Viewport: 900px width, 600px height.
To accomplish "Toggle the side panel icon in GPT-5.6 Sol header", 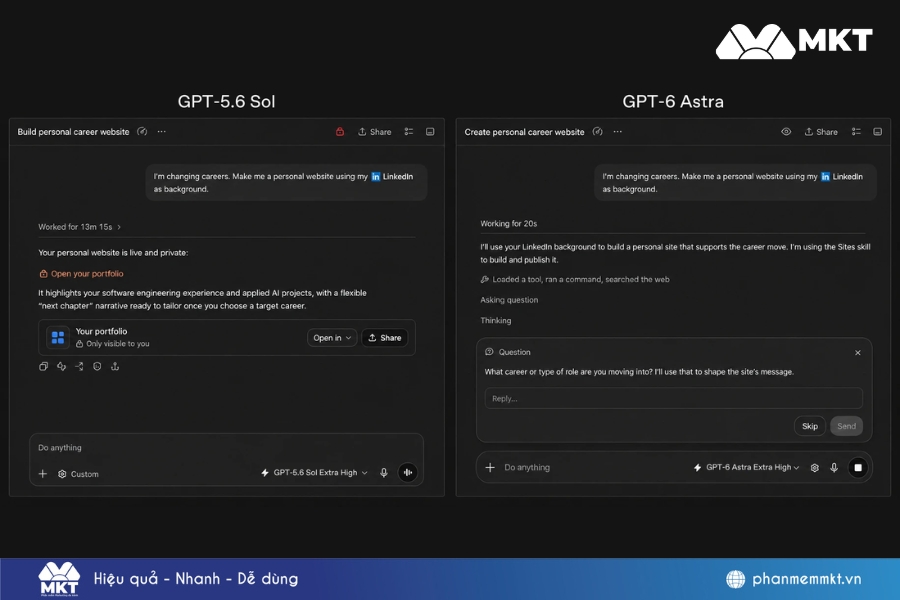I will coord(430,131).
